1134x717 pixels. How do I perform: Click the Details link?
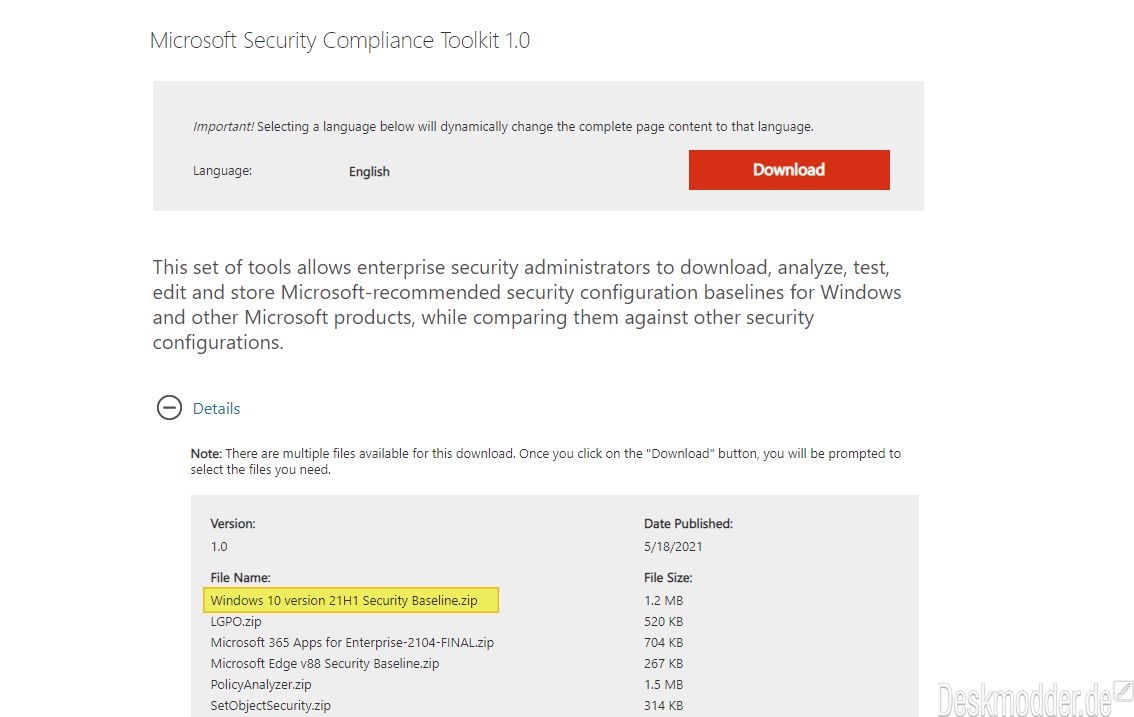coord(216,409)
